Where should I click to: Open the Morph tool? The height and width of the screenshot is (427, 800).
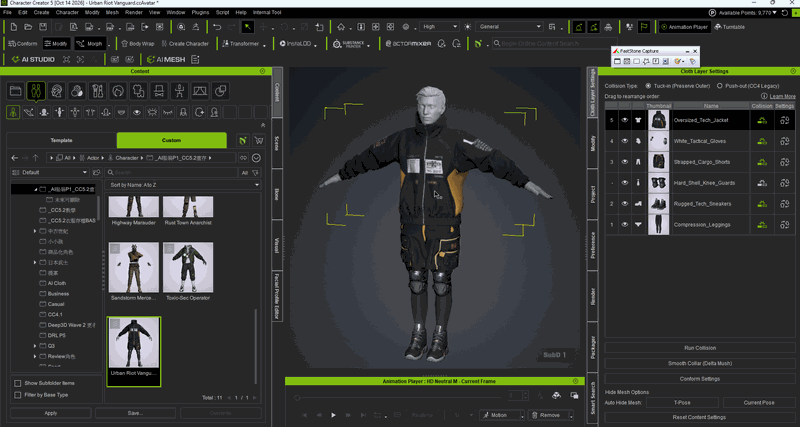click(90, 44)
